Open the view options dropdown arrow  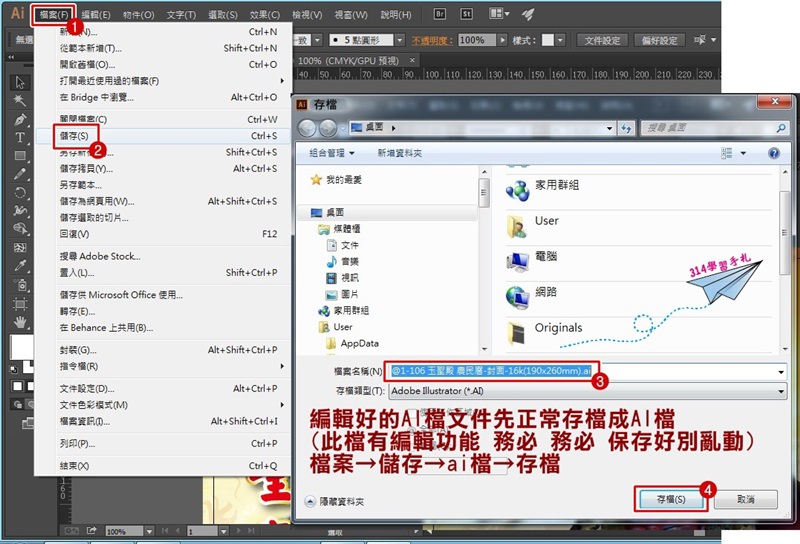(x=743, y=153)
